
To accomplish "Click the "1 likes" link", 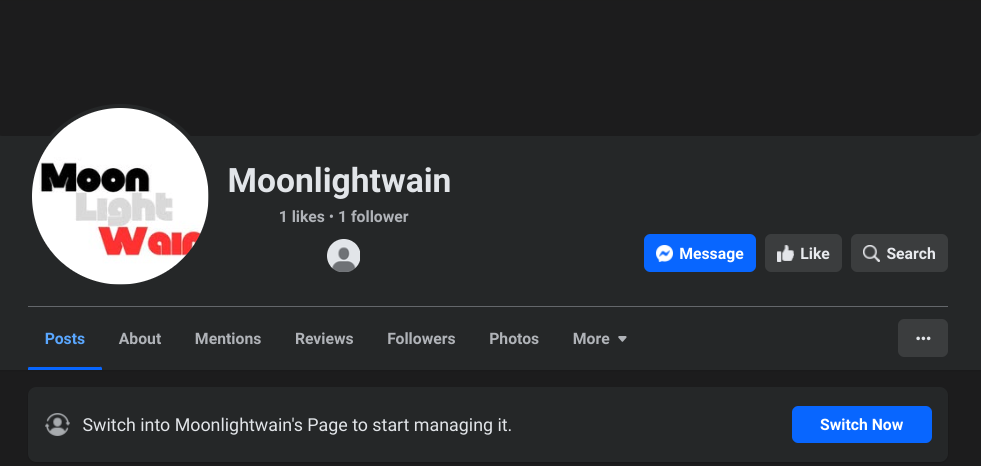I will (302, 216).
